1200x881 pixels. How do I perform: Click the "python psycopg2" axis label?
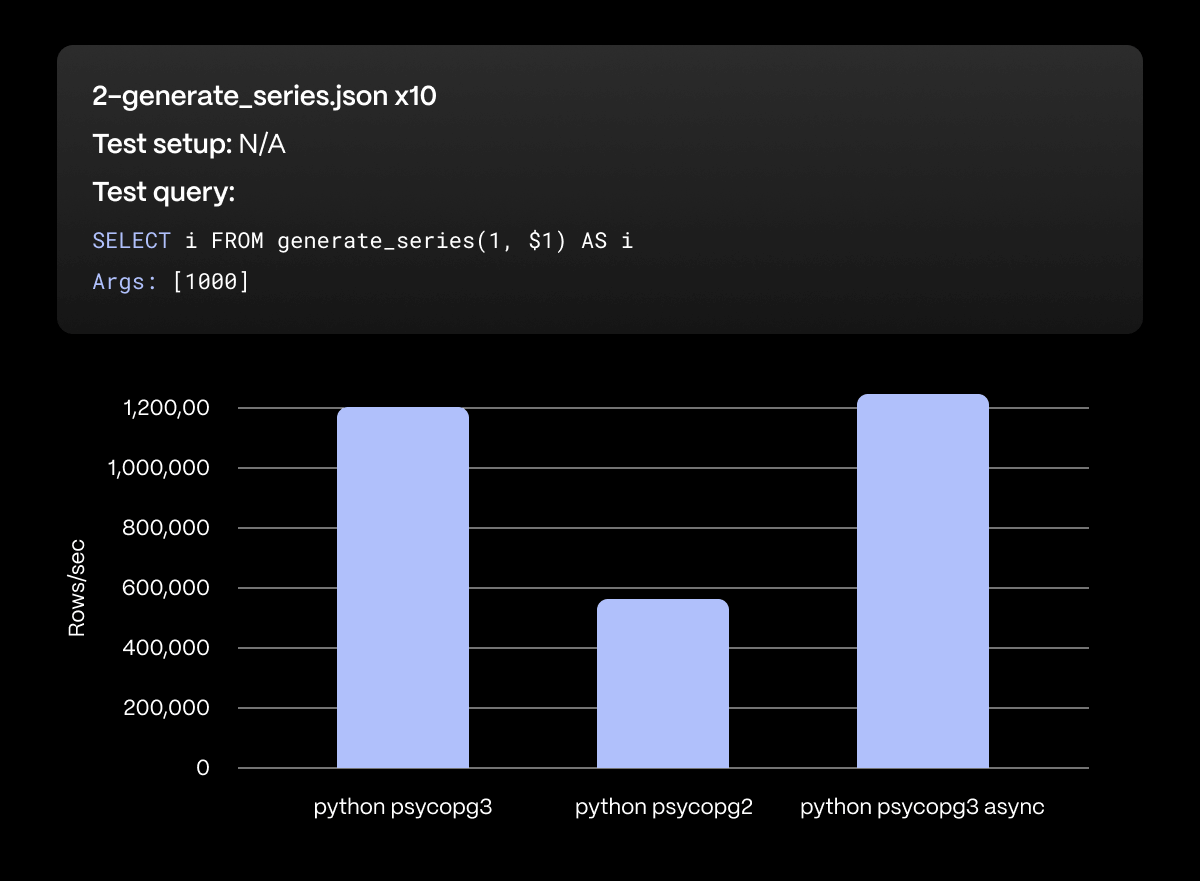(x=663, y=808)
